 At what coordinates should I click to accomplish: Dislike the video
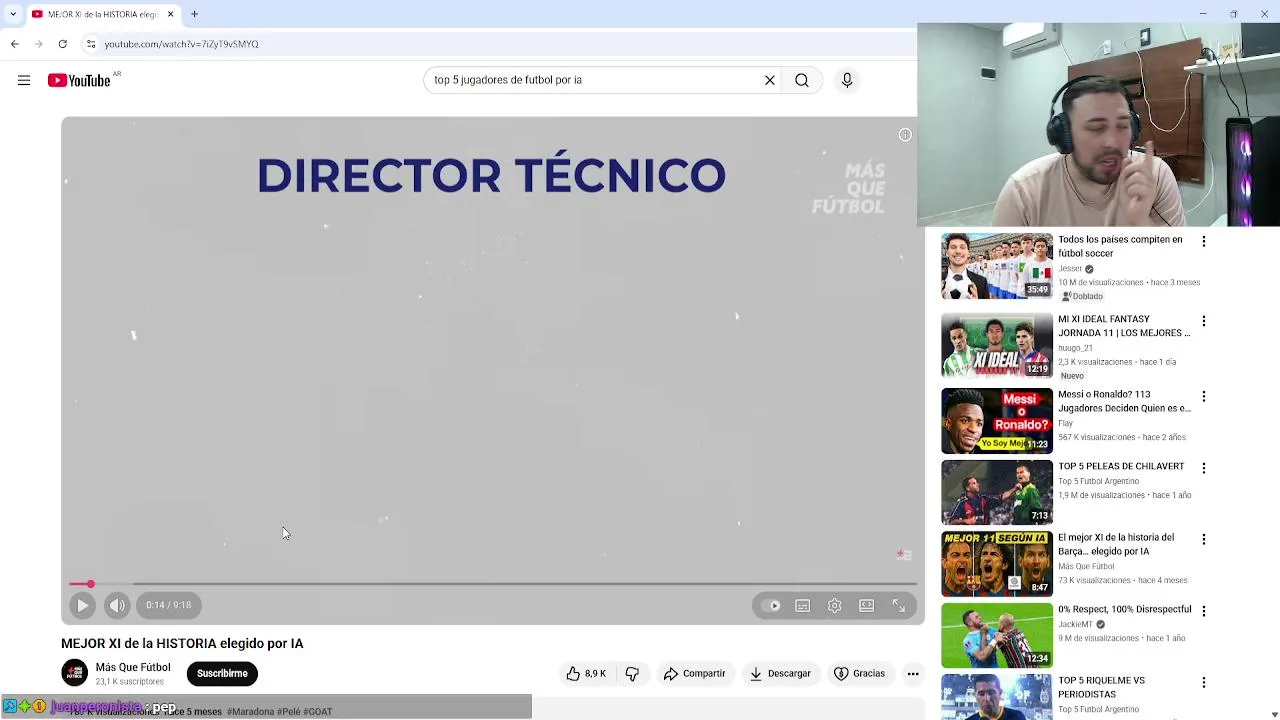(x=632, y=674)
